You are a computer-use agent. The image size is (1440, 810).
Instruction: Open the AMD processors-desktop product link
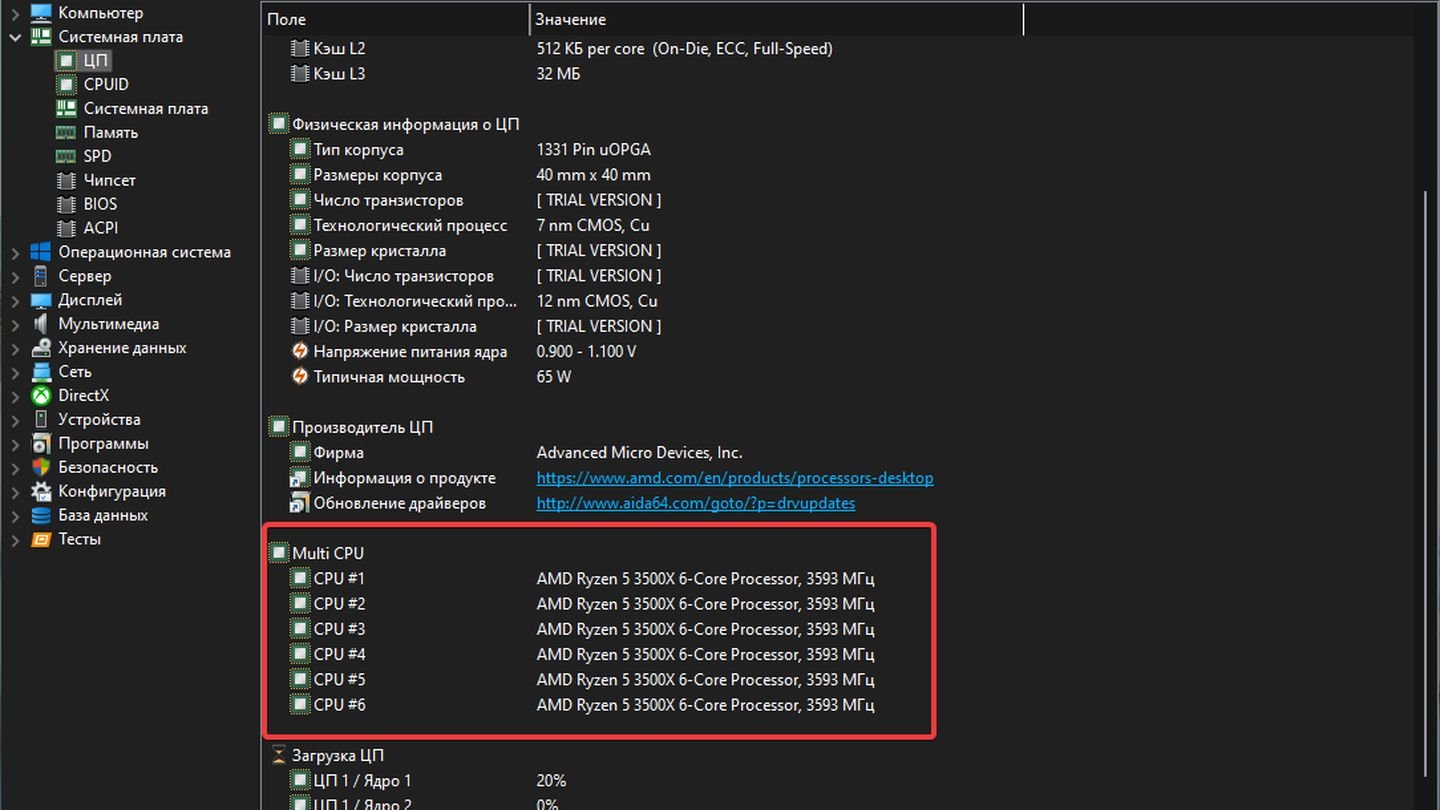(735, 478)
